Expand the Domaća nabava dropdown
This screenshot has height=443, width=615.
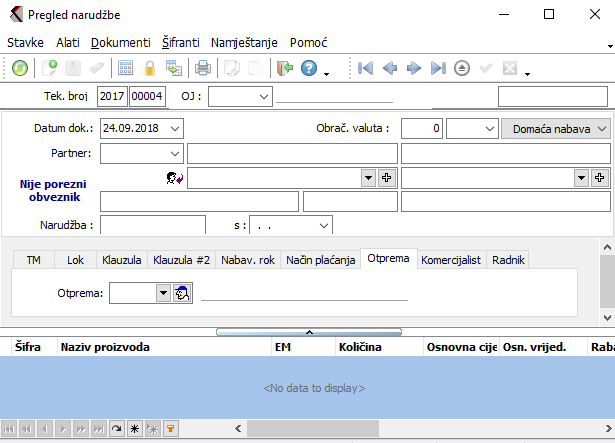[x=601, y=128]
